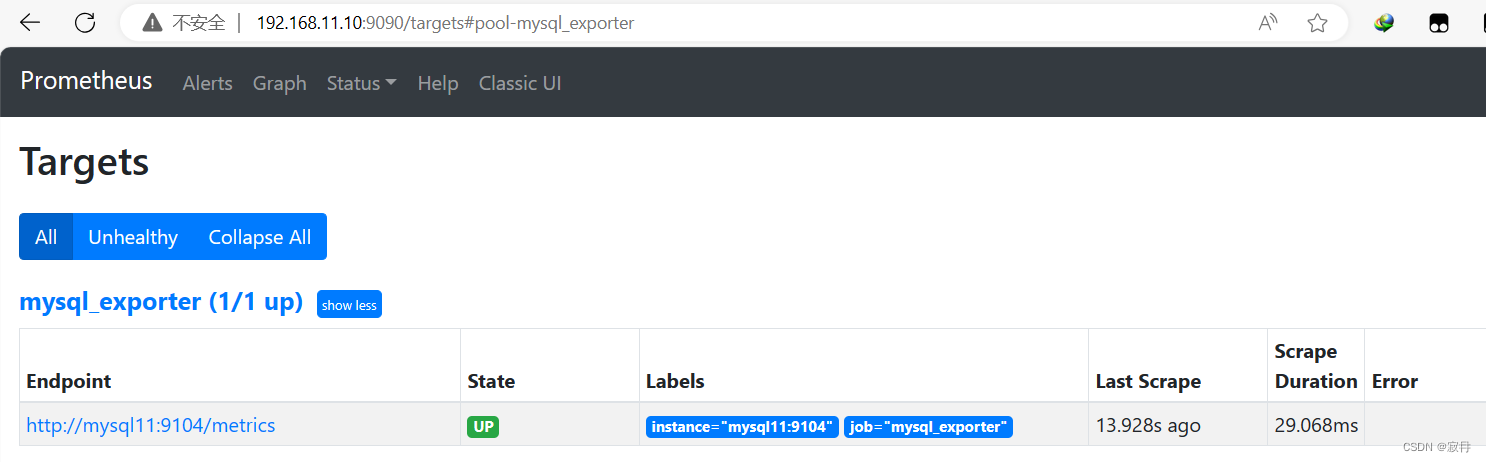Click the 29.068ms scrape duration value
Screen dimensions: 1486x462
(x=1316, y=426)
